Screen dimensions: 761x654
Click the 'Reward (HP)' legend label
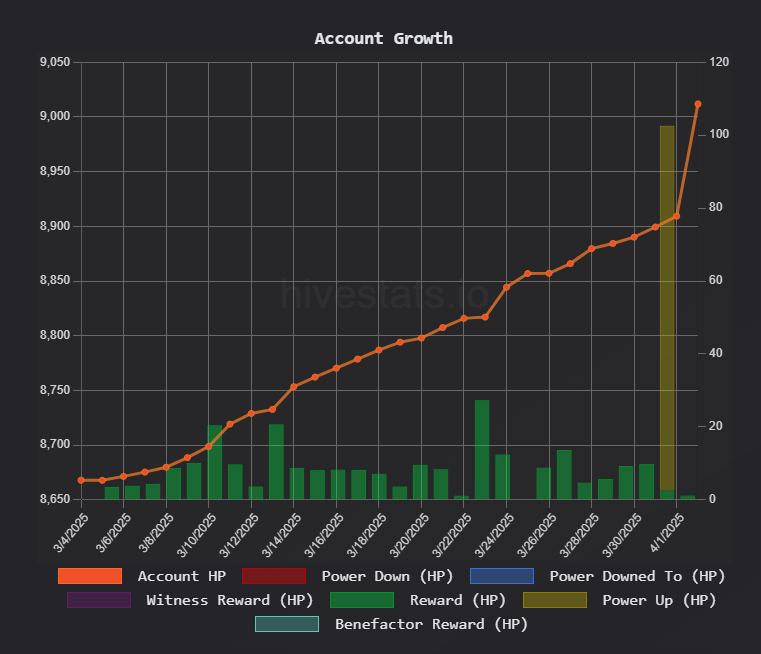click(458, 600)
